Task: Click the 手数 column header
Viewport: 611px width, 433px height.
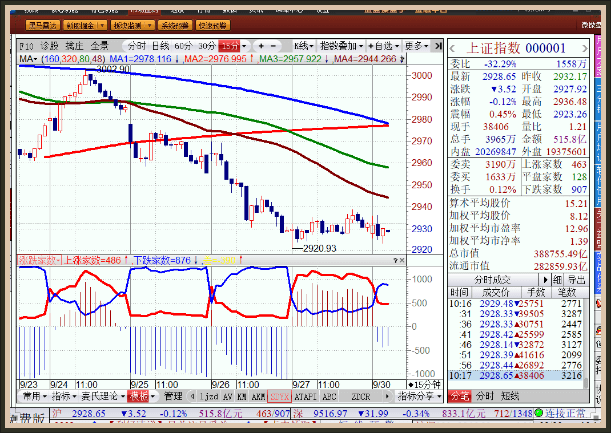Action: coord(536,292)
